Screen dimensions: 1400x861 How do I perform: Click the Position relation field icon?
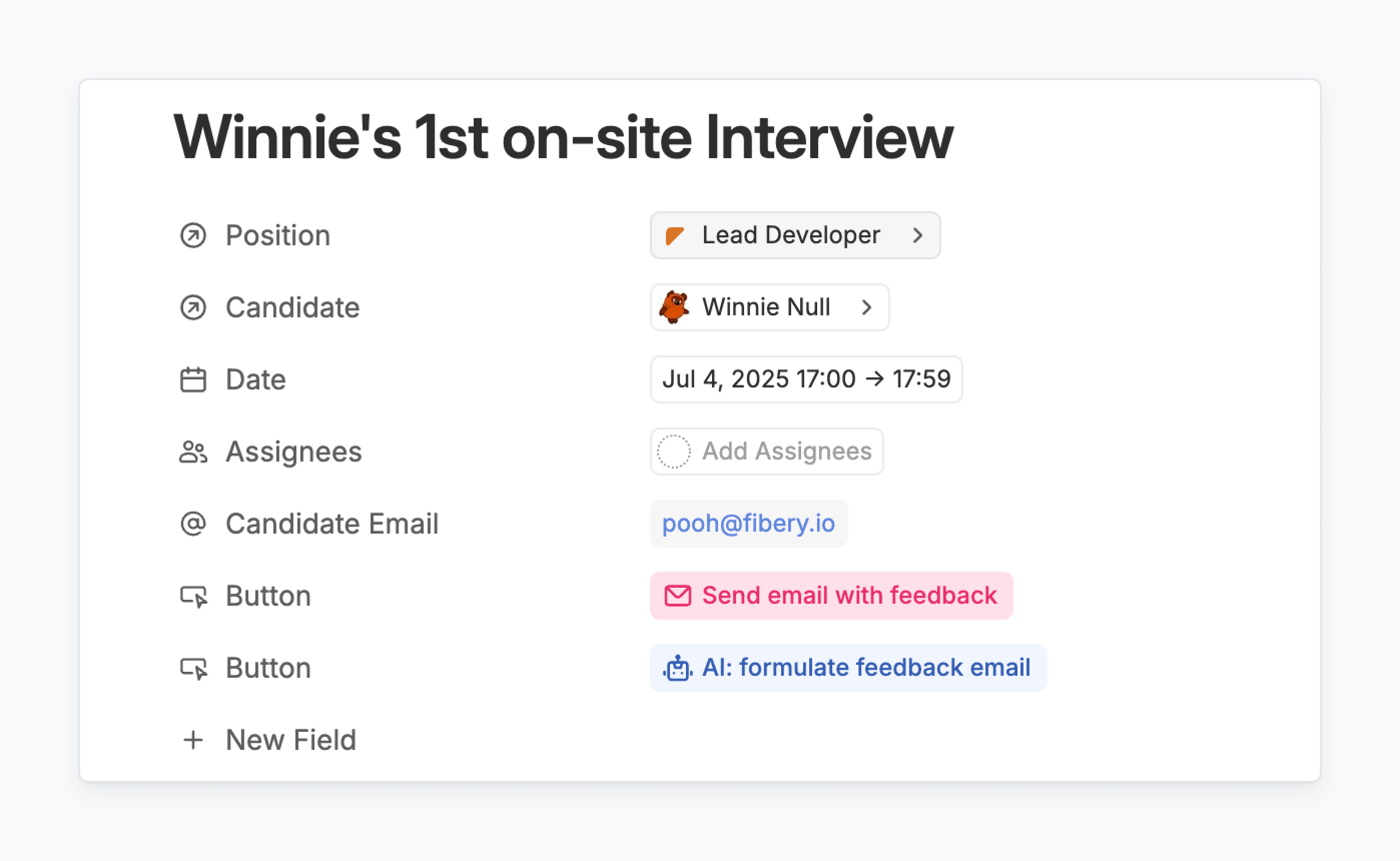193,235
